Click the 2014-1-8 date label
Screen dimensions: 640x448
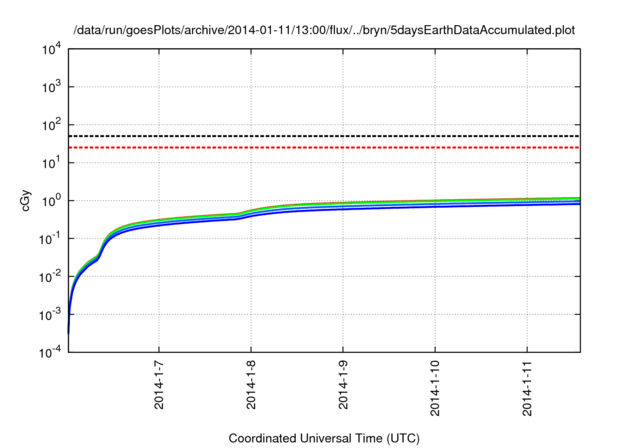coord(251,385)
